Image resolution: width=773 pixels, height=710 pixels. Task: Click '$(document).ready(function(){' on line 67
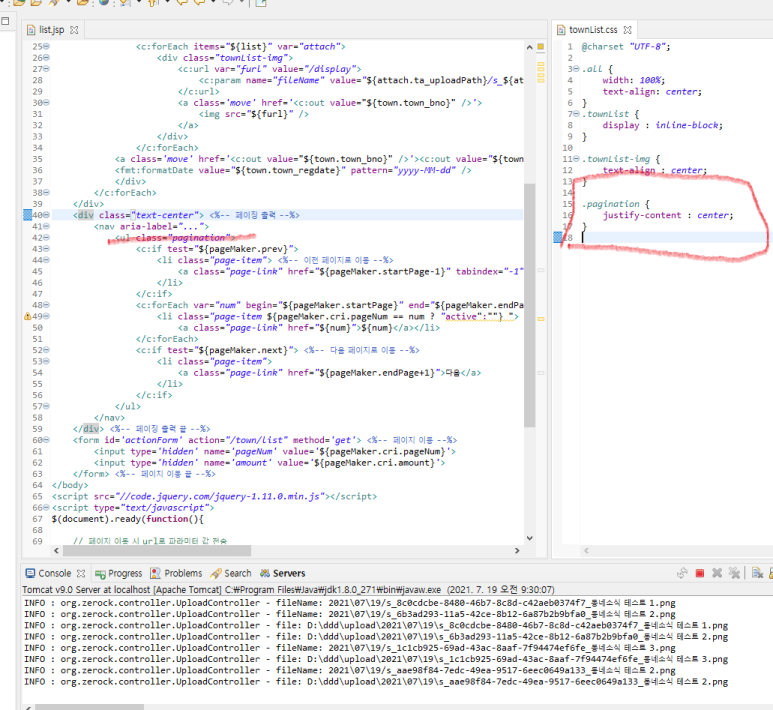pyautogui.click(x=127, y=519)
